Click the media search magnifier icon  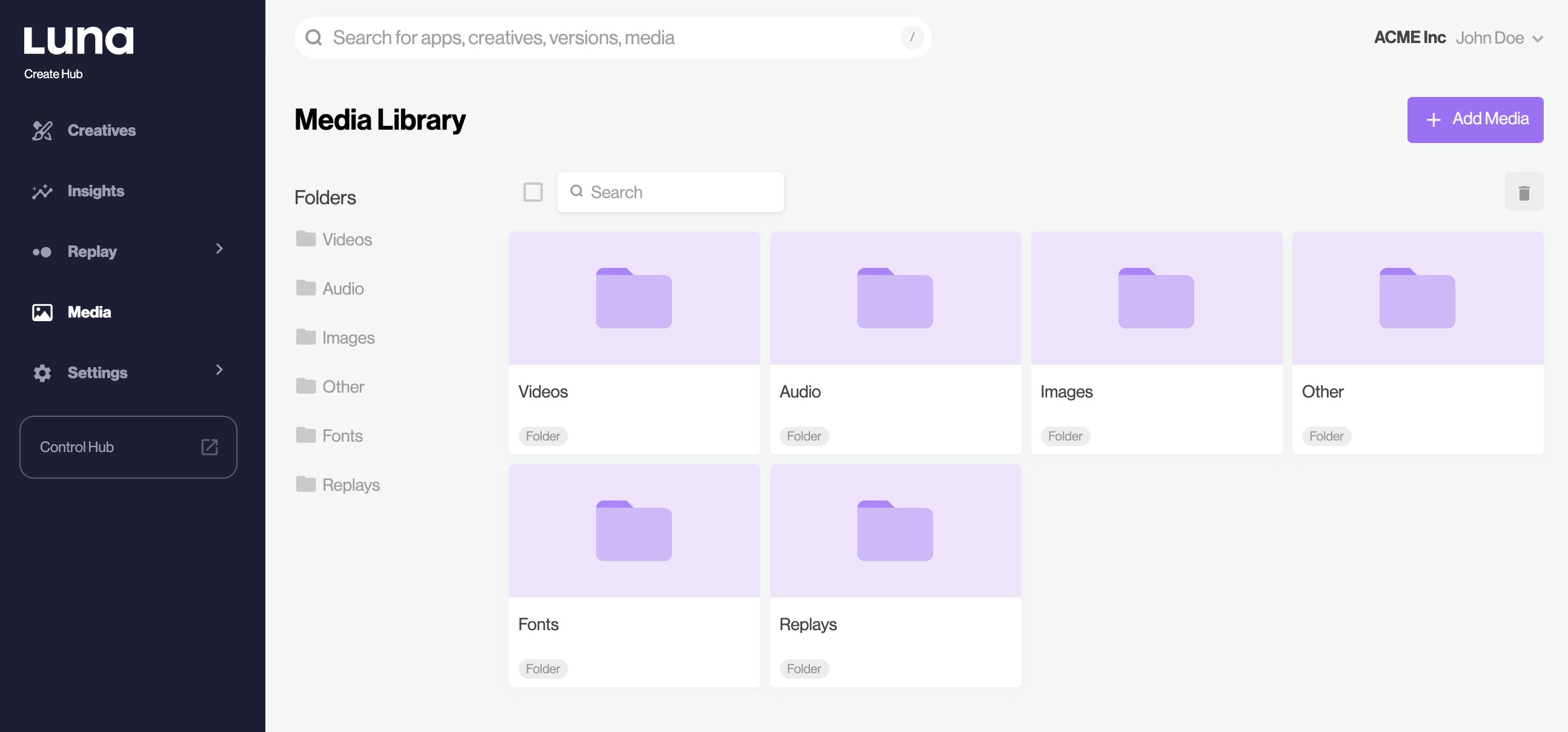coord(576,191)
